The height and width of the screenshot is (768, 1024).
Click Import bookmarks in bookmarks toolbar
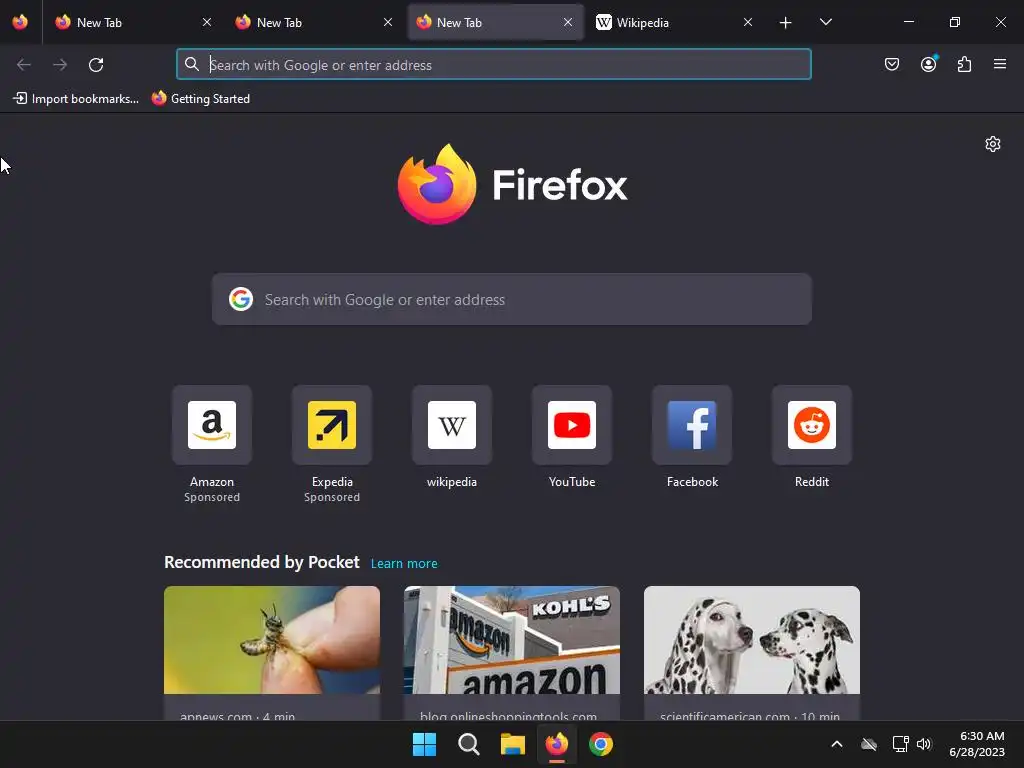point(76,99)
